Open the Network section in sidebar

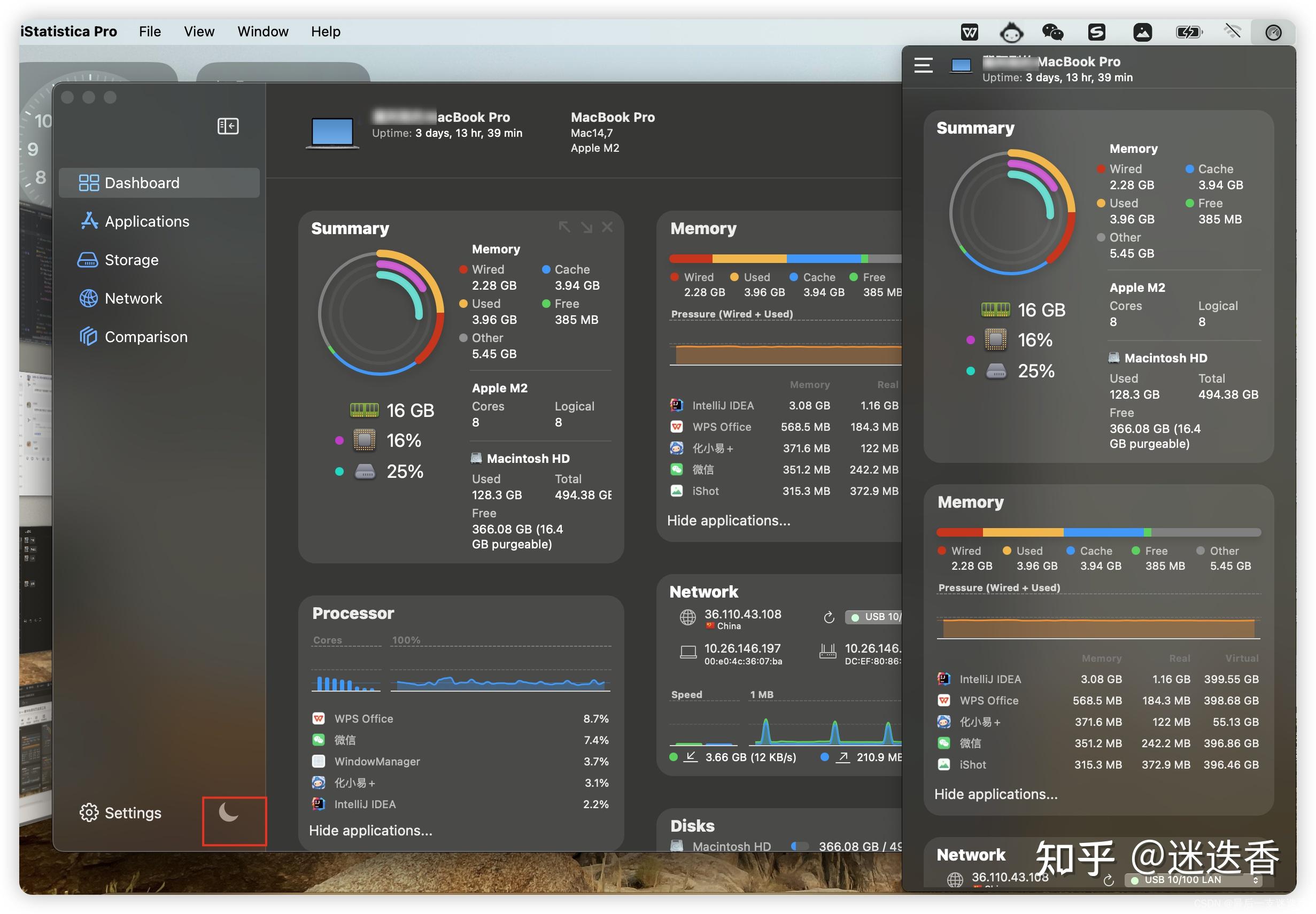(x=133, y=298)
